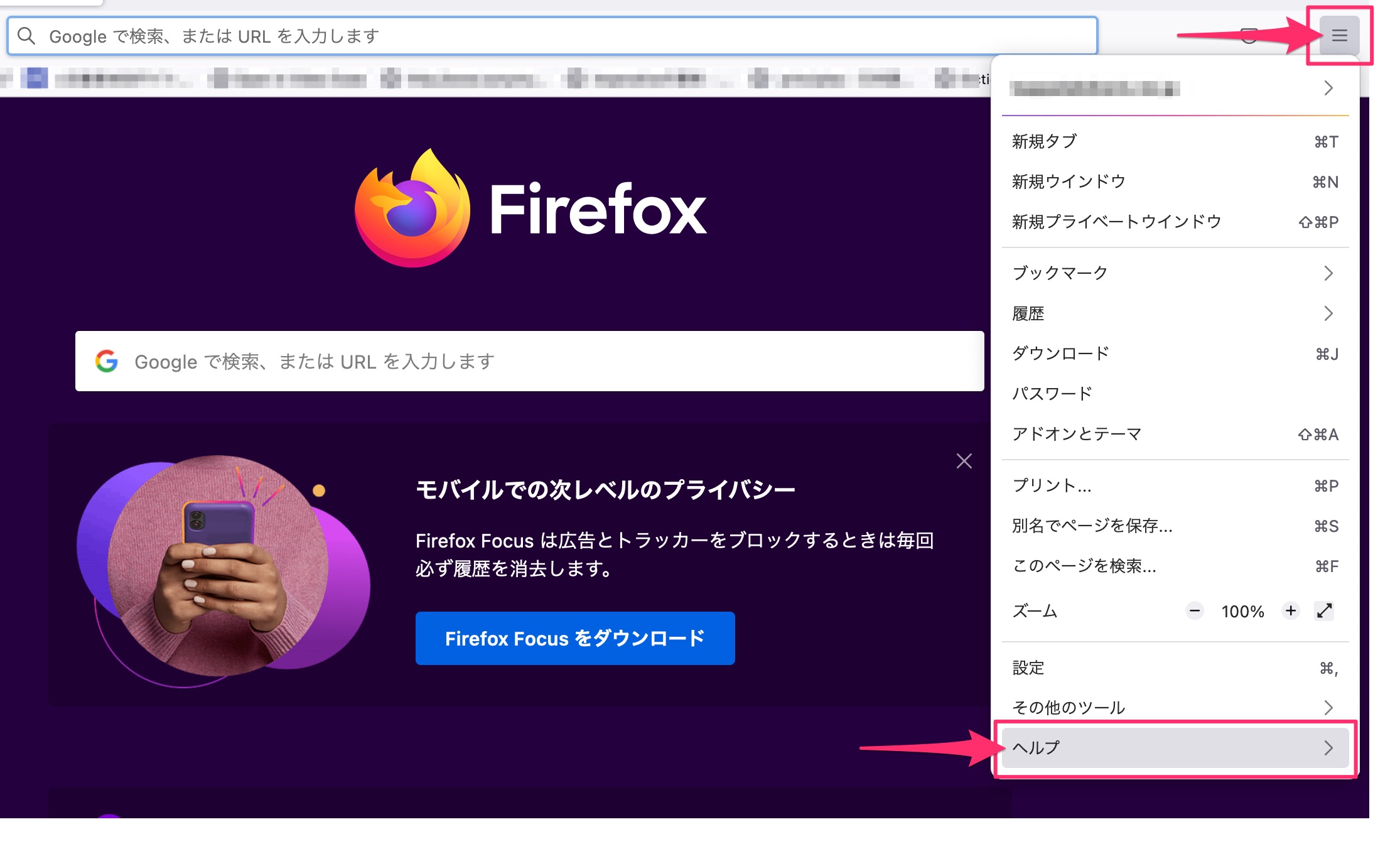Screen dimensions: 1400x844
Task: Open 設定 from the menu
Action: pyautogui.click(x=1175, y=668)
